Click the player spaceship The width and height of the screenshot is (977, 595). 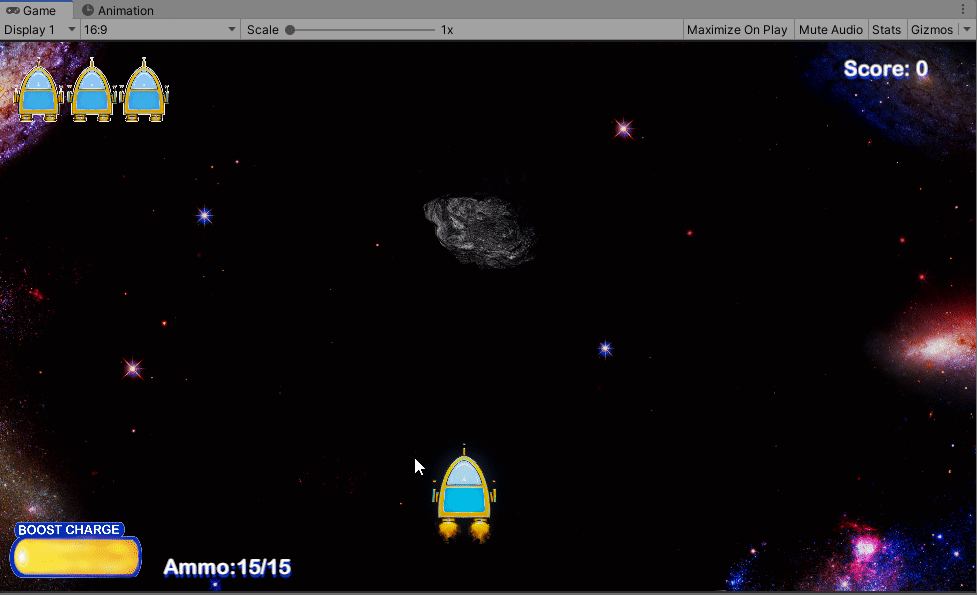coord(464,494)
